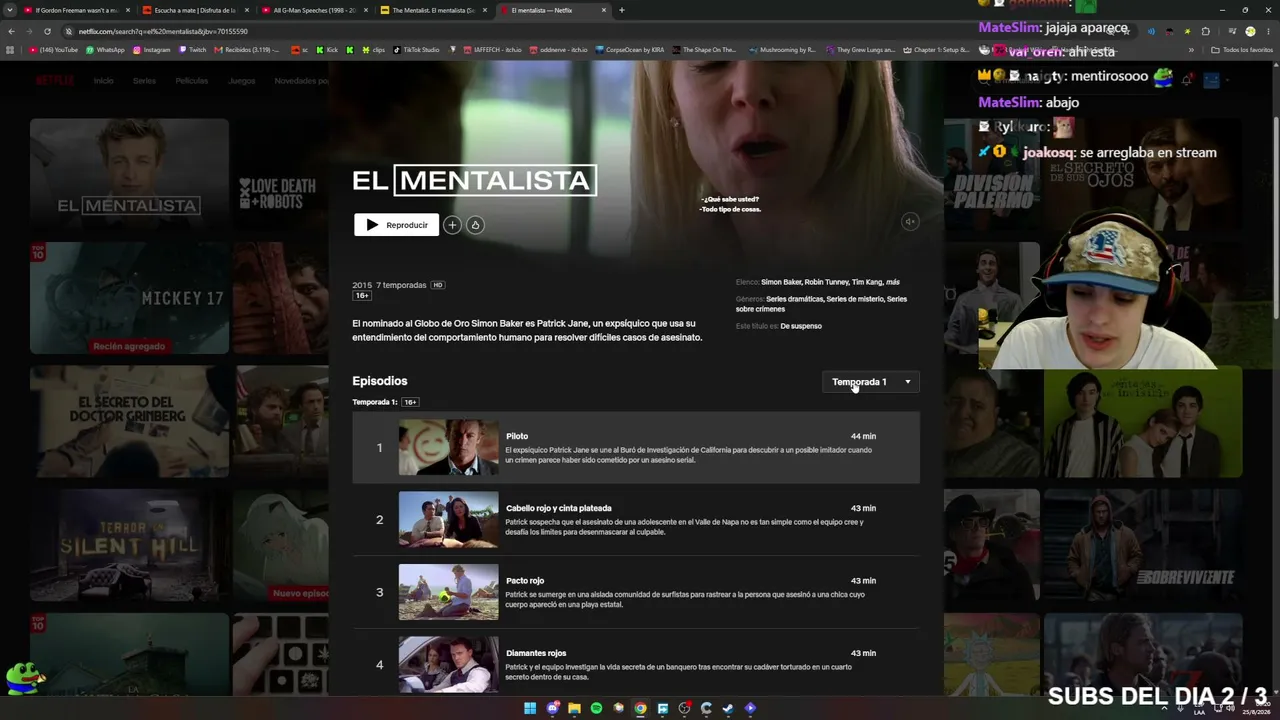Reload the Netflix page

[x=47, y=31]
